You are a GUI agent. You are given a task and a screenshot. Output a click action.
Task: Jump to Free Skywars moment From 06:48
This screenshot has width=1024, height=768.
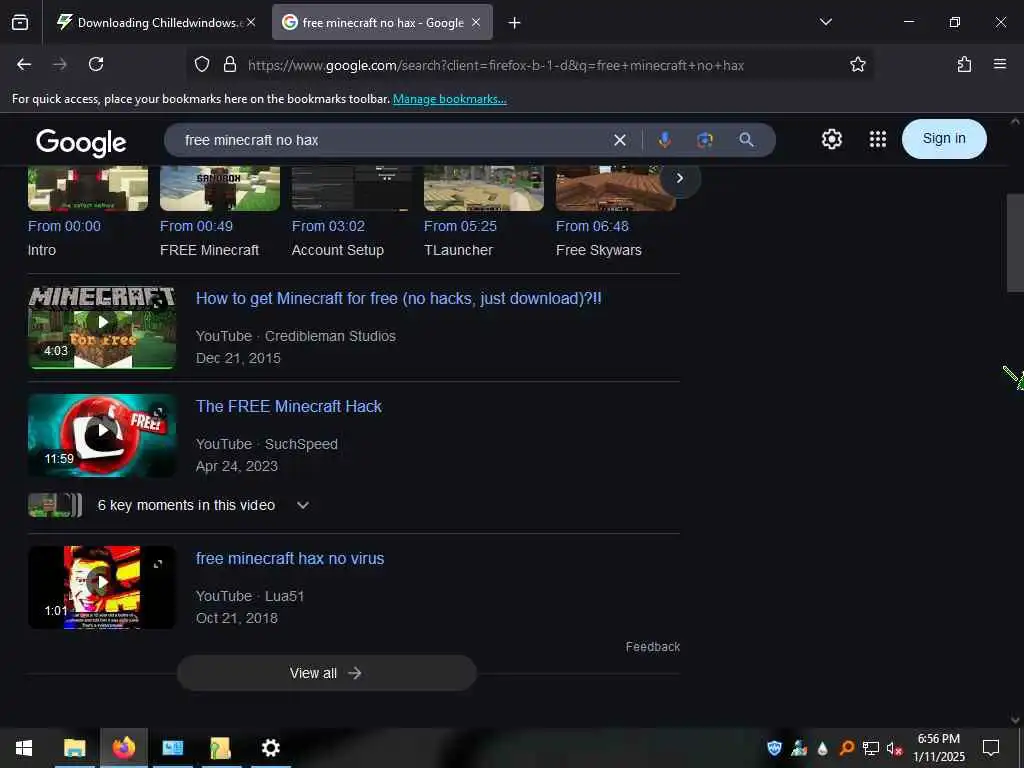[x=592, y=226]
